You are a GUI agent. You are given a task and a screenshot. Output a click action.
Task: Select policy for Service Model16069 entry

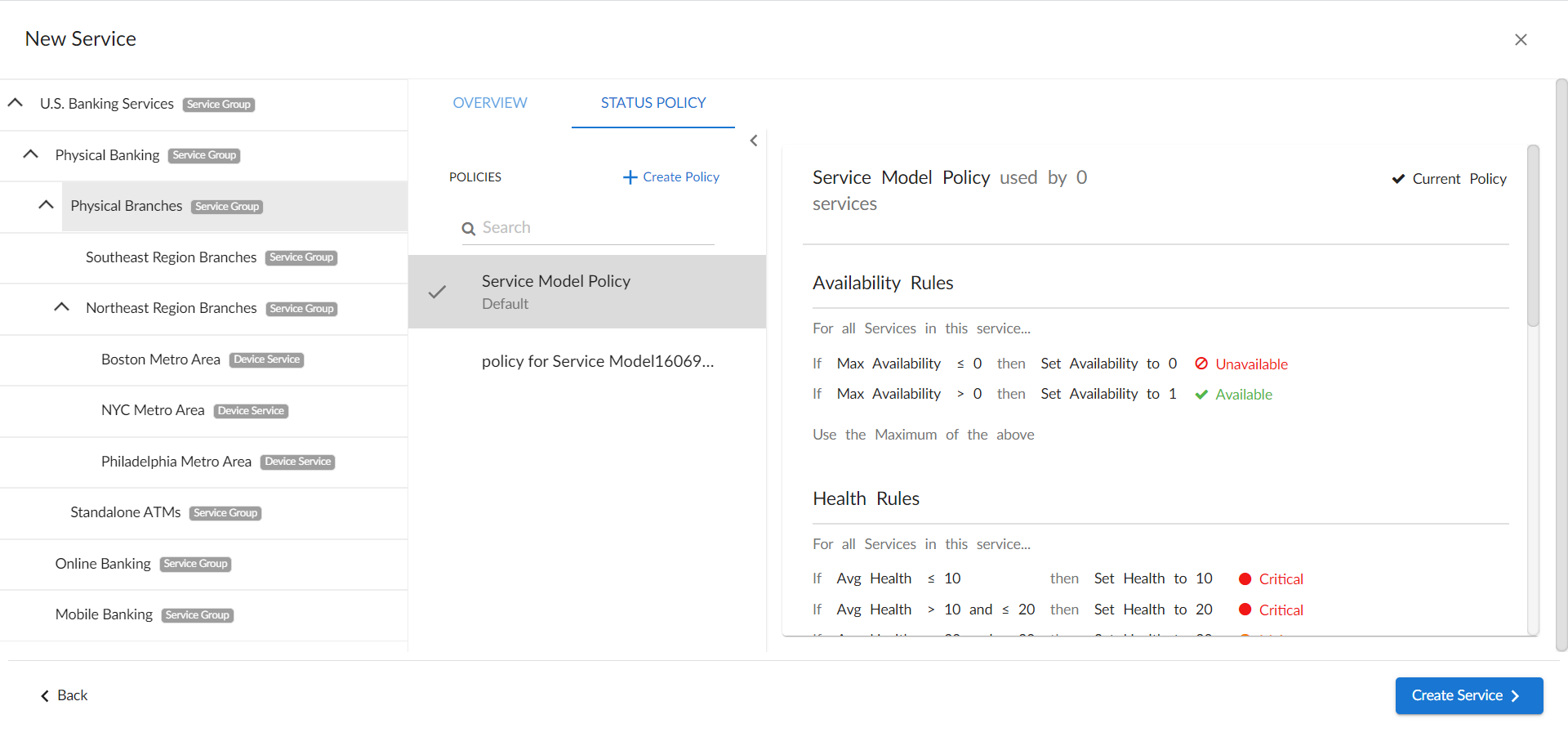coord(597,361)
